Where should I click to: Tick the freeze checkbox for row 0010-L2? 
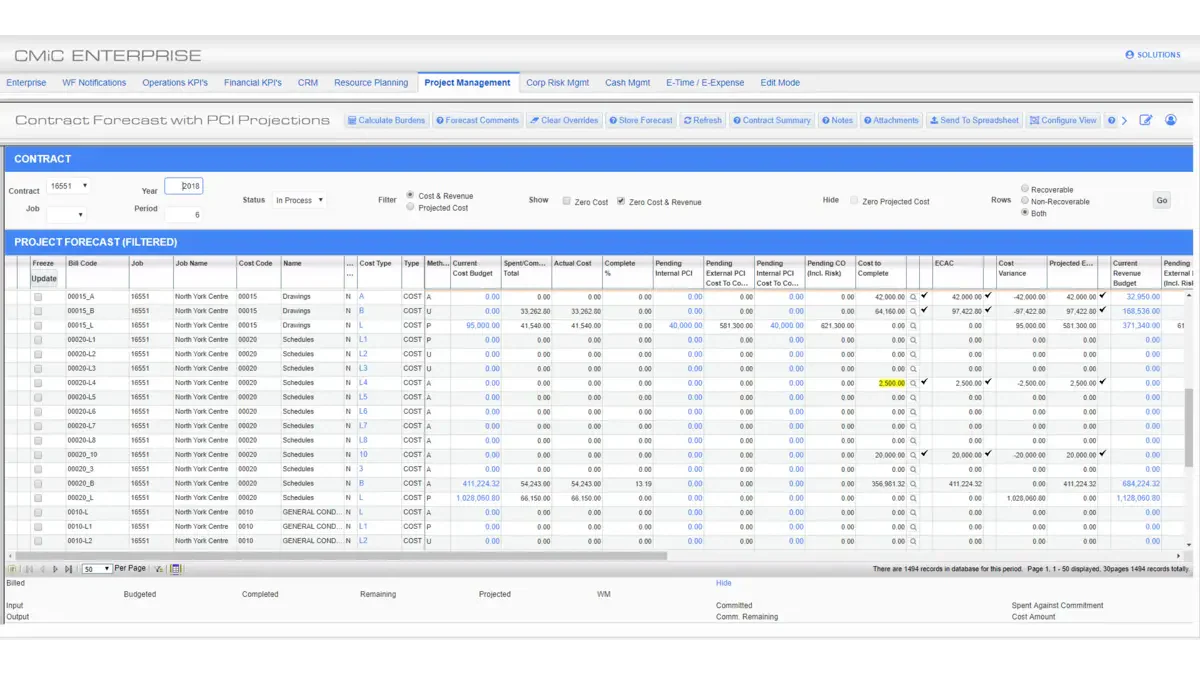38,541
